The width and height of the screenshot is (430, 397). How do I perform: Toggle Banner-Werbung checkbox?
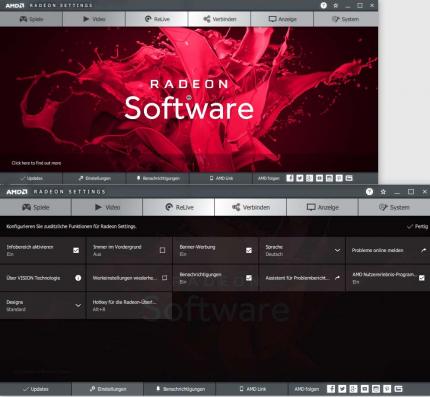(x=249, y=250)
